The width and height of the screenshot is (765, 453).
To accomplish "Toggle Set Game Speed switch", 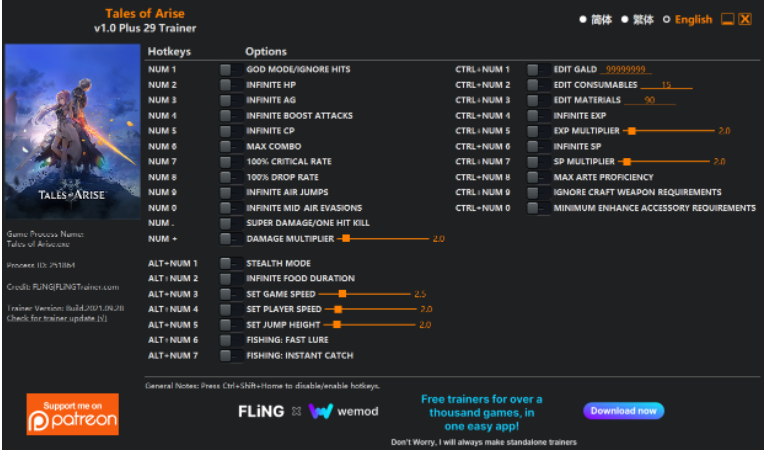I will click(231, 294).
